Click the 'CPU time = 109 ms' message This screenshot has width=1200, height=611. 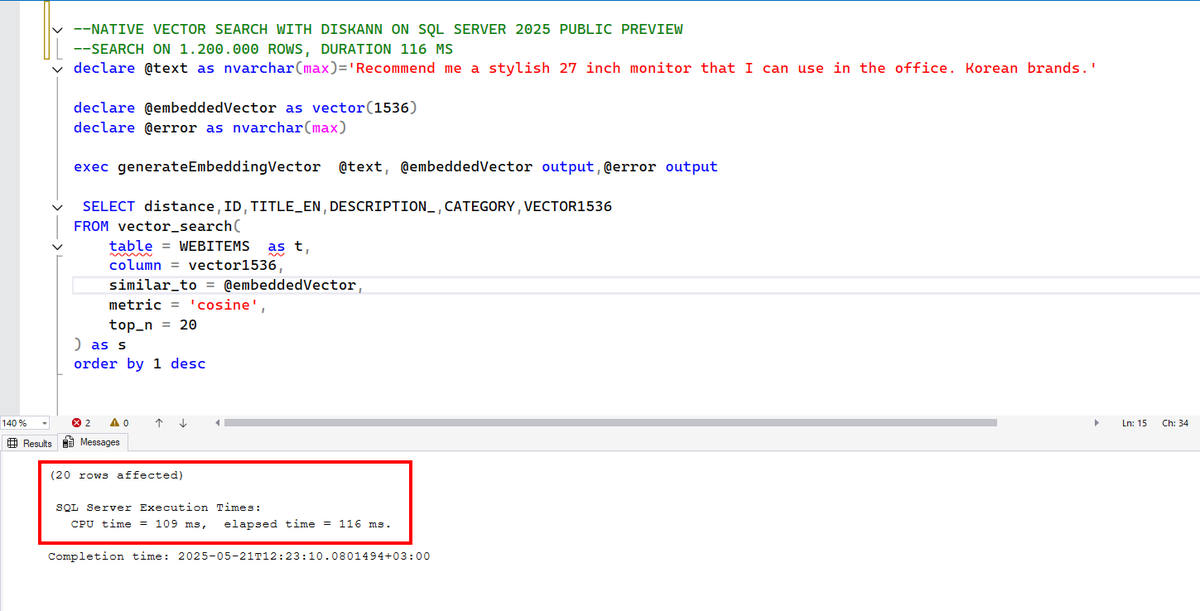coord(138,524)
